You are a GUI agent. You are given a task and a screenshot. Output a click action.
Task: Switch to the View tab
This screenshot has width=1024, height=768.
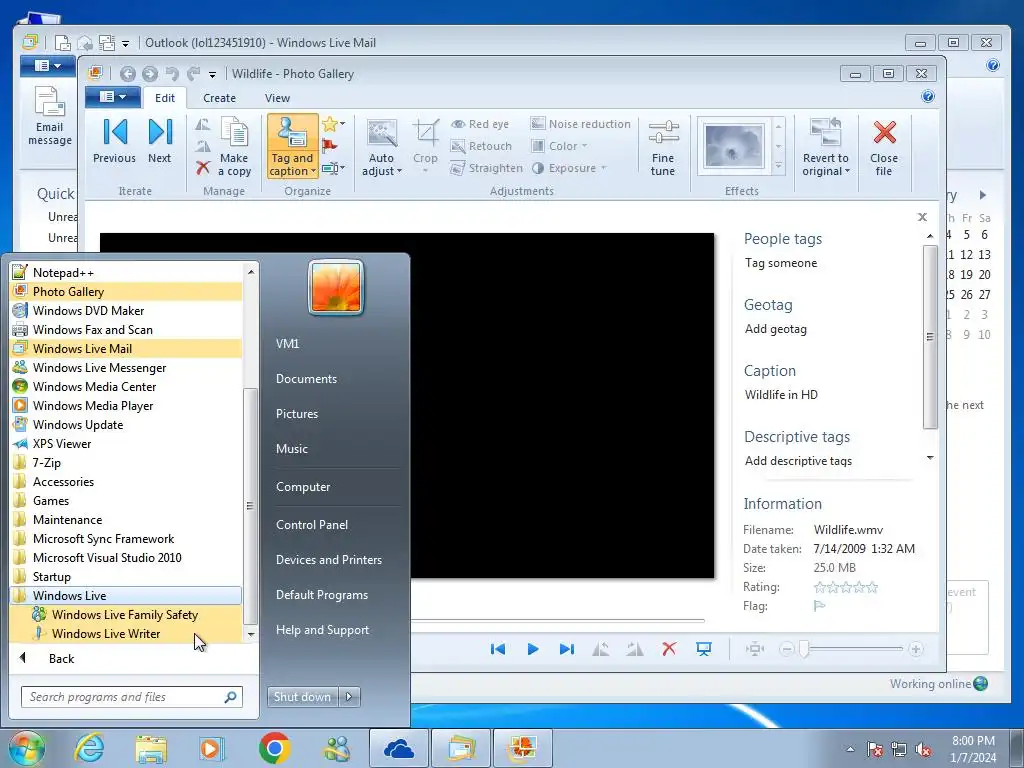coord(277,98)
